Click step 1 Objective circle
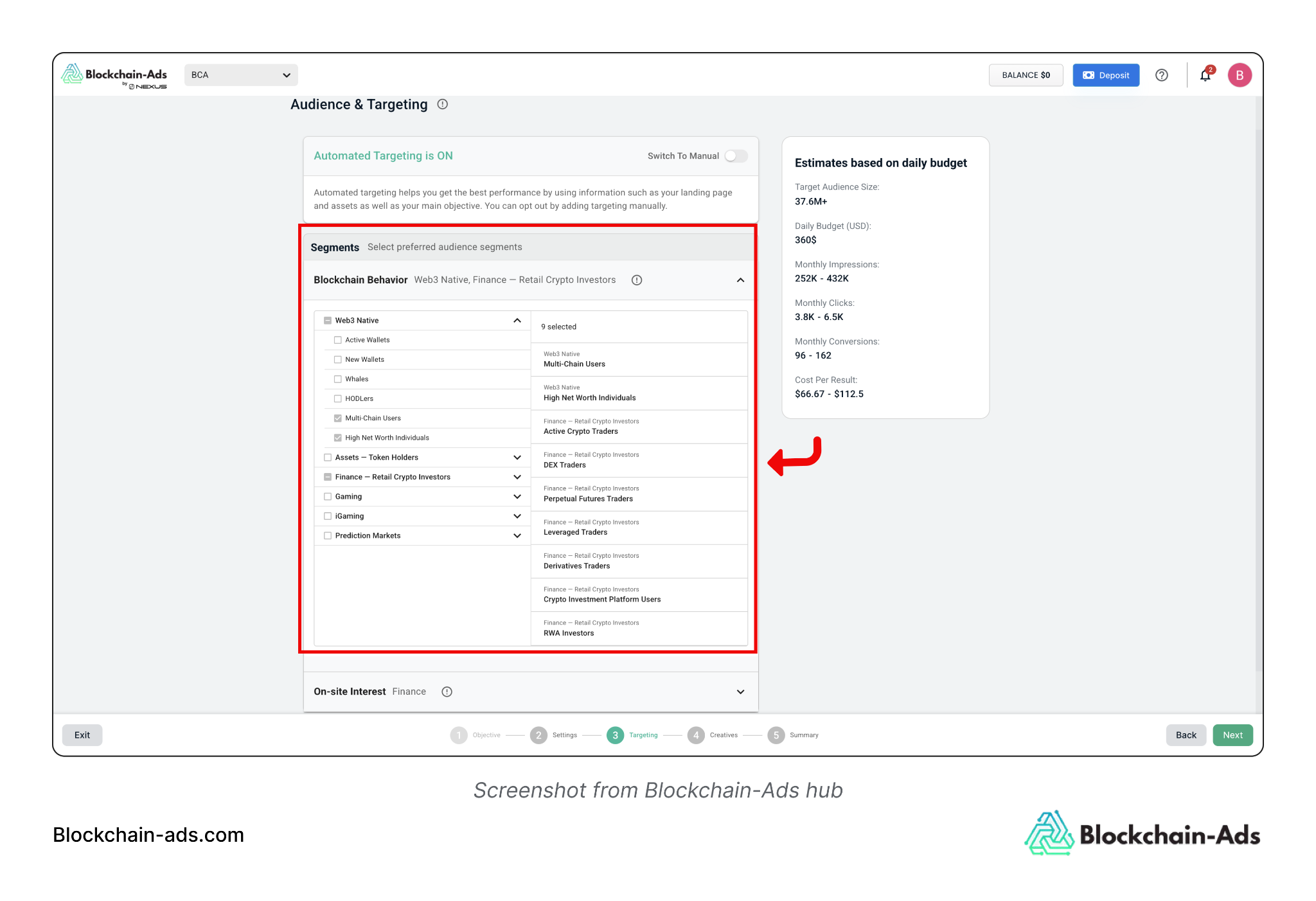The width and height of the screenshot is (1316, 901). point(459,735)
